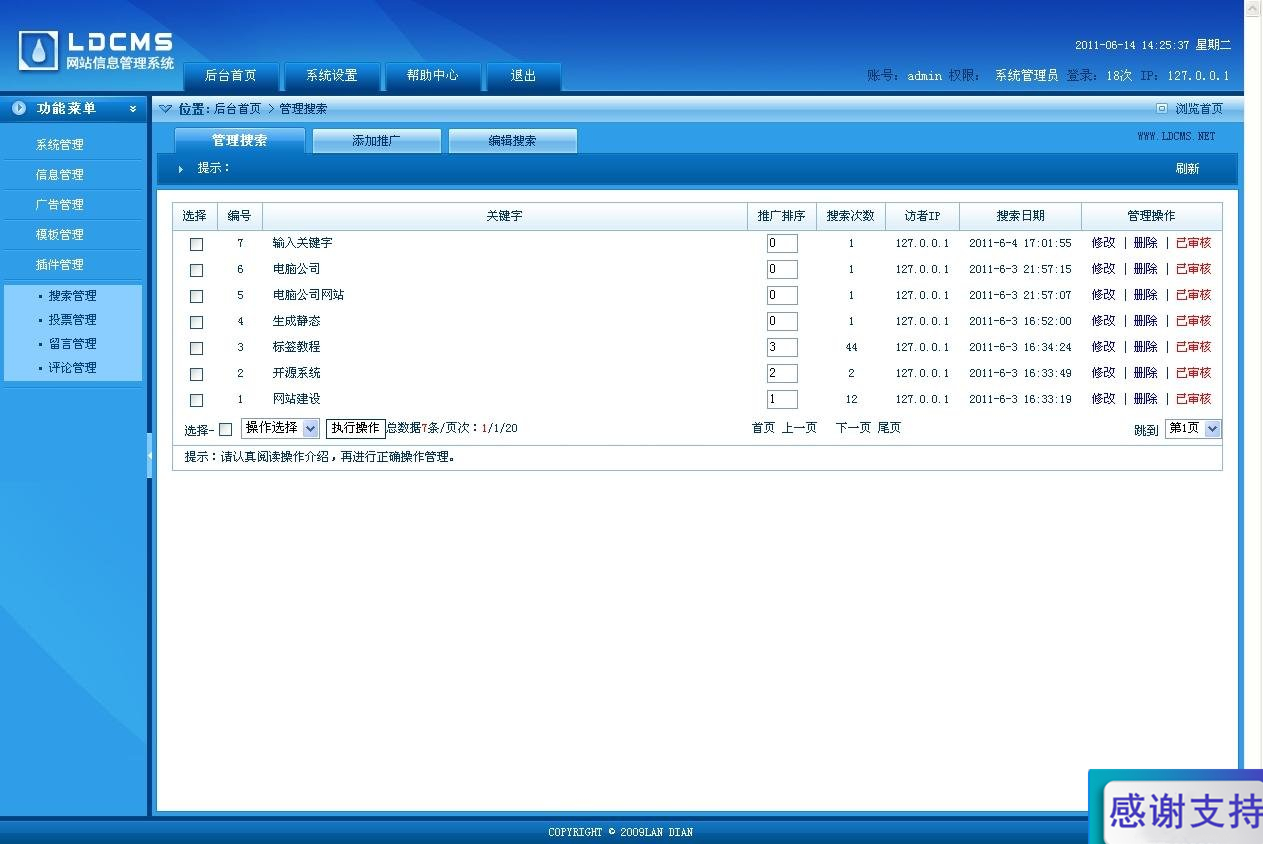The width and height of the screenshot is (1263, 844).
Task: Toggle the sidebar collapse handle
Action: (150, 455)
